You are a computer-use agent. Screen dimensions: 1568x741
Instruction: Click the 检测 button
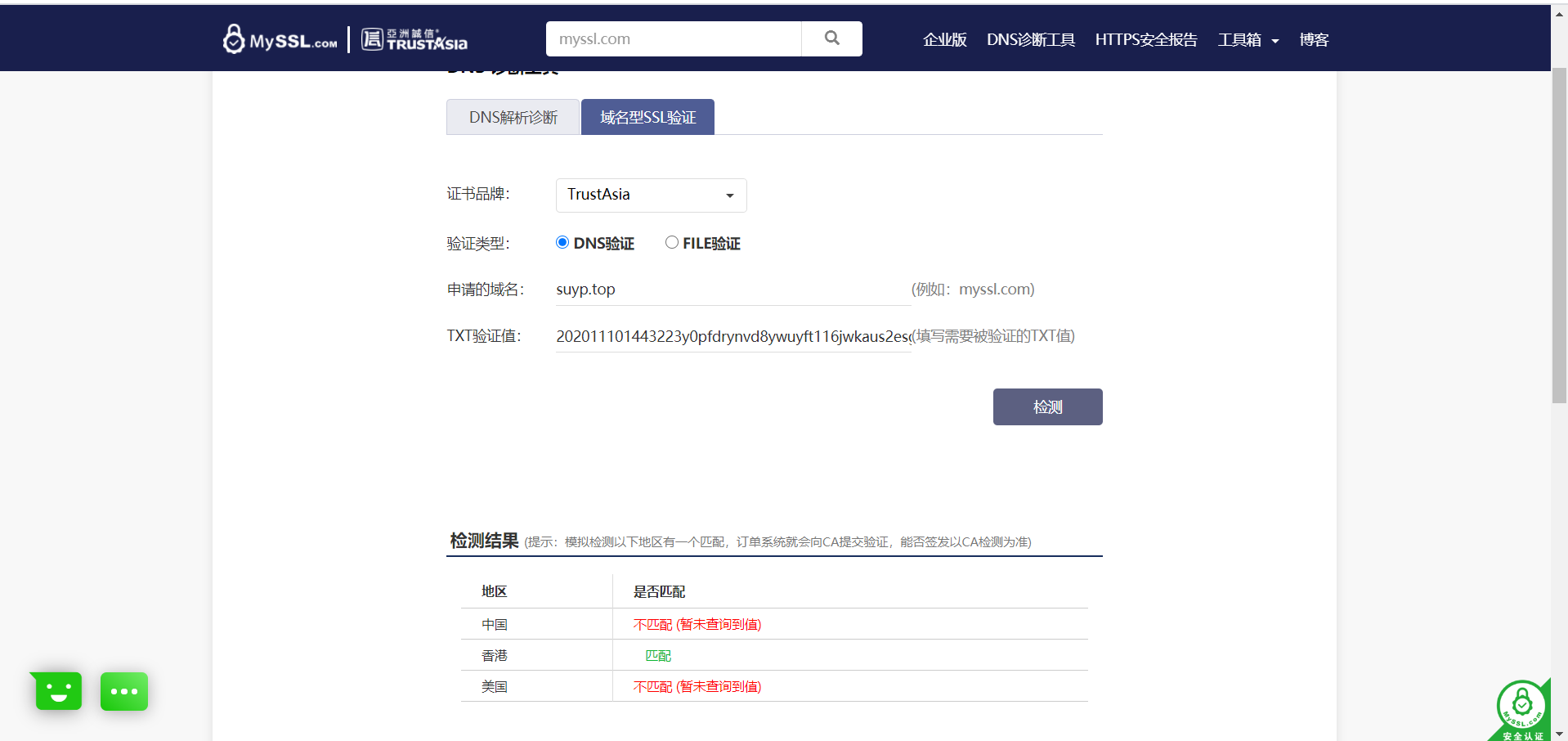pos(1047,406)
